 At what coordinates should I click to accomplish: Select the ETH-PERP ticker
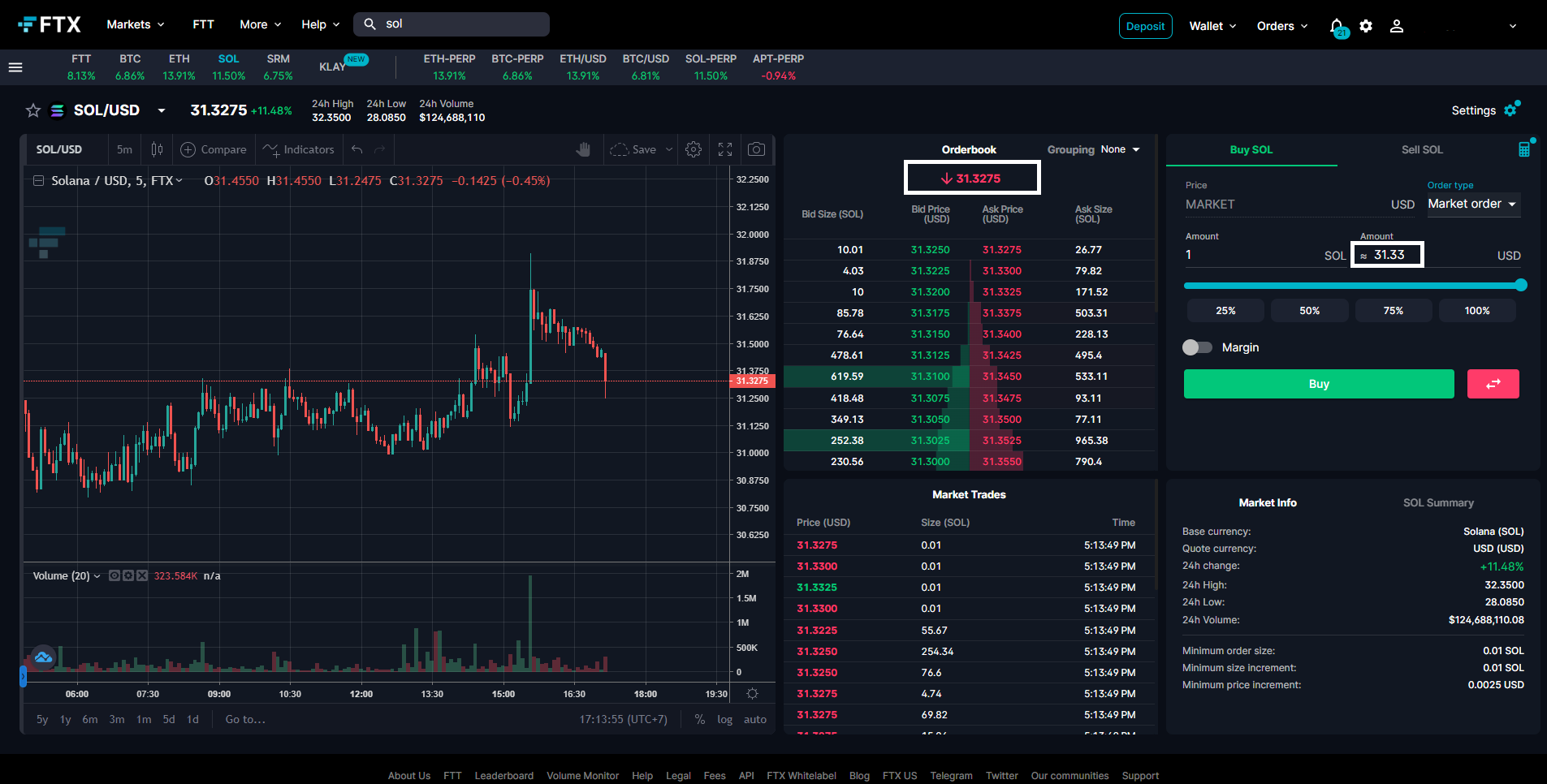449,67
